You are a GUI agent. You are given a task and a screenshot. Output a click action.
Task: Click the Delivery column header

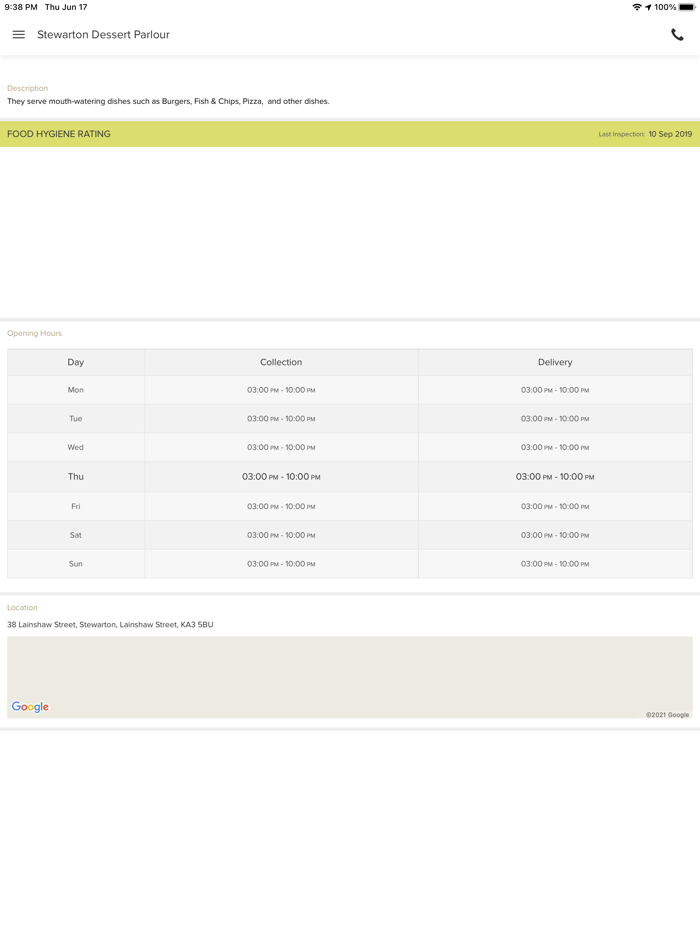tap(555, 362)
